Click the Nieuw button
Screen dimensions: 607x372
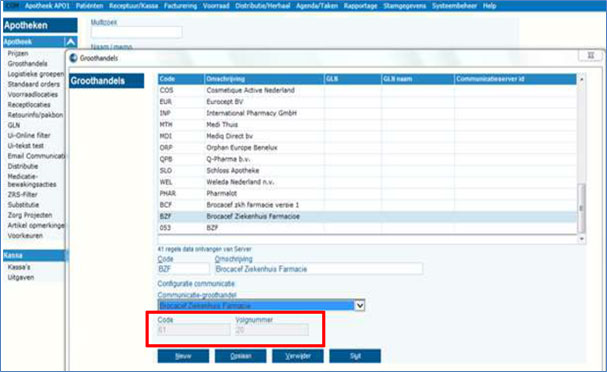[x=183, y=356]
